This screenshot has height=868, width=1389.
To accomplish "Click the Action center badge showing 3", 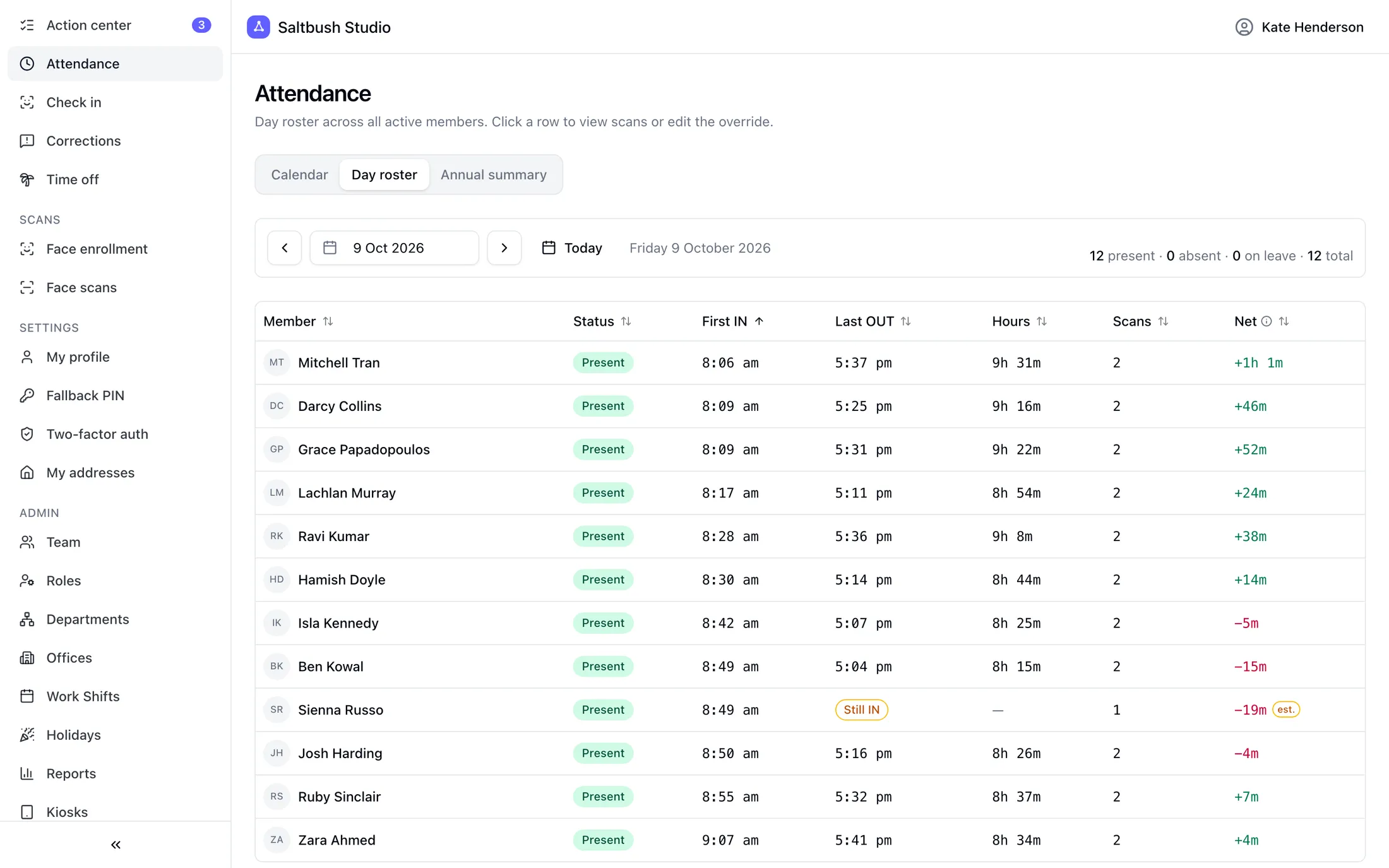I will (x=201, y=25).
